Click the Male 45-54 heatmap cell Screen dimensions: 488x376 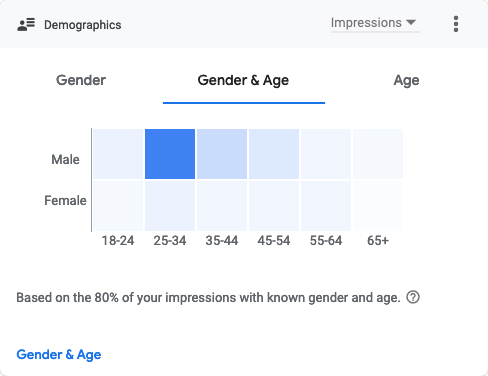274,154
